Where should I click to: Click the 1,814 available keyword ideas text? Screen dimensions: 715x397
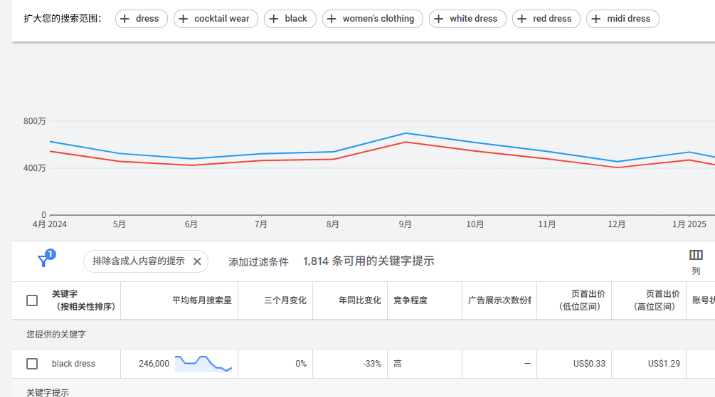click(368, 261)
